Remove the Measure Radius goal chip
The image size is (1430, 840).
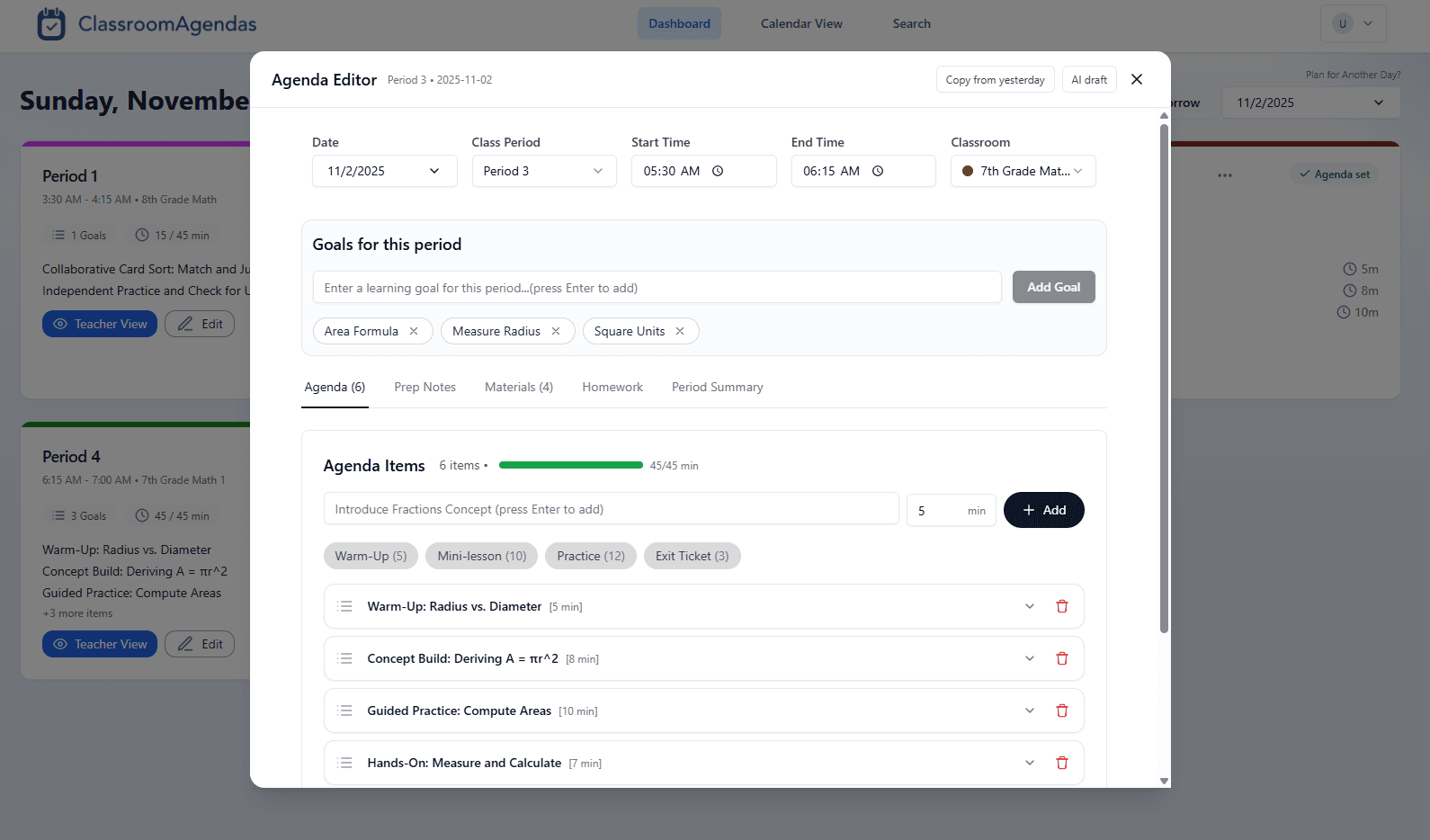[556, 331]
